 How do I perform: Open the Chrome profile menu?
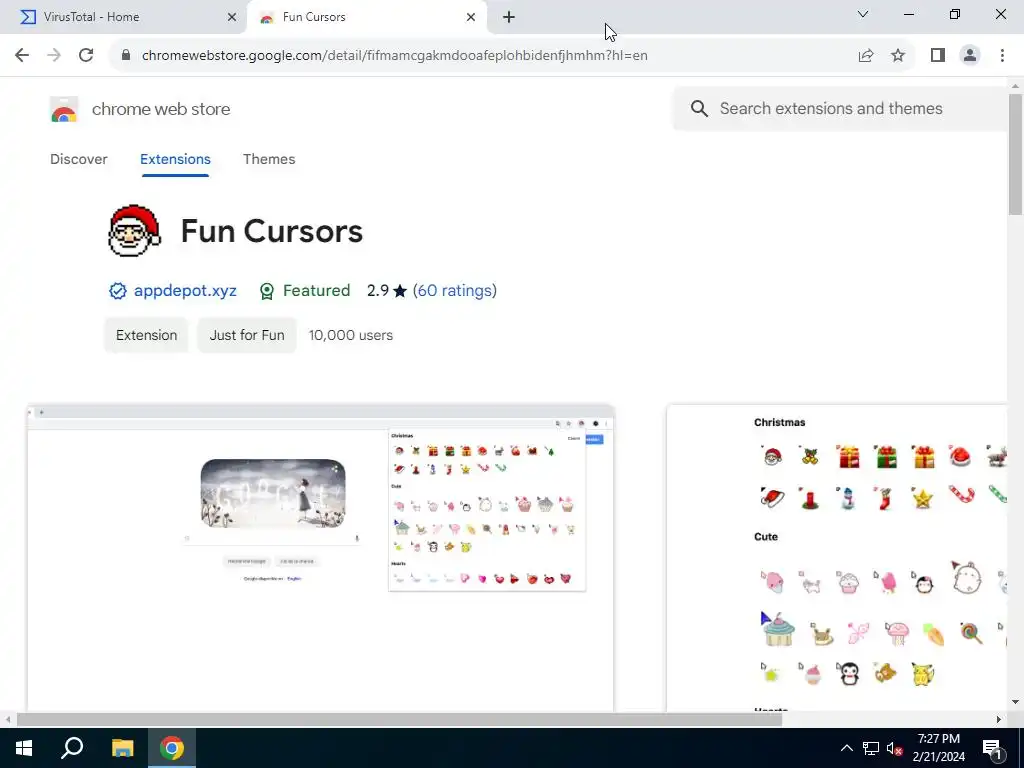[970, 55]
